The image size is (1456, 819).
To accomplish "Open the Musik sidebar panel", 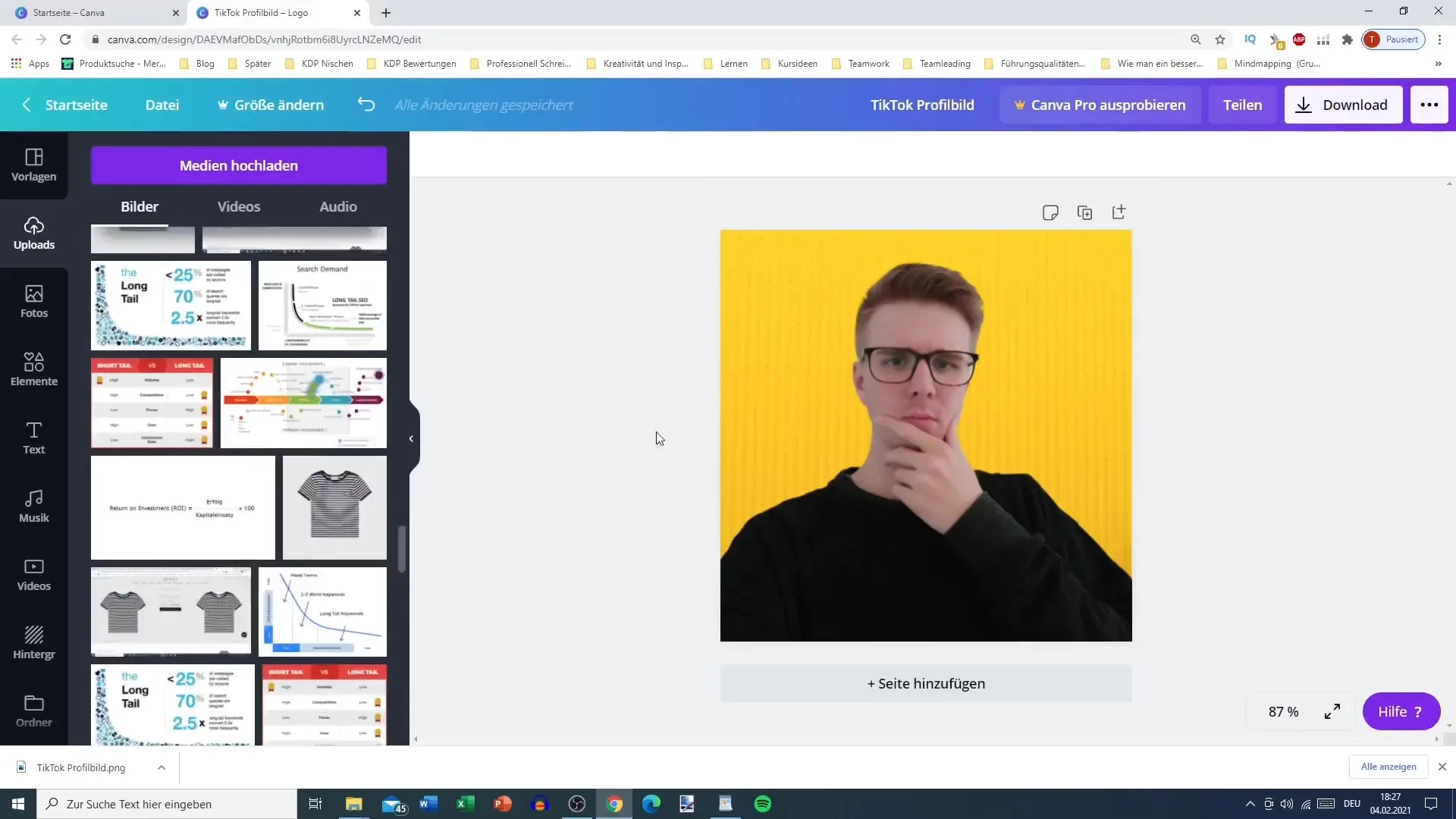I will 33,506.
